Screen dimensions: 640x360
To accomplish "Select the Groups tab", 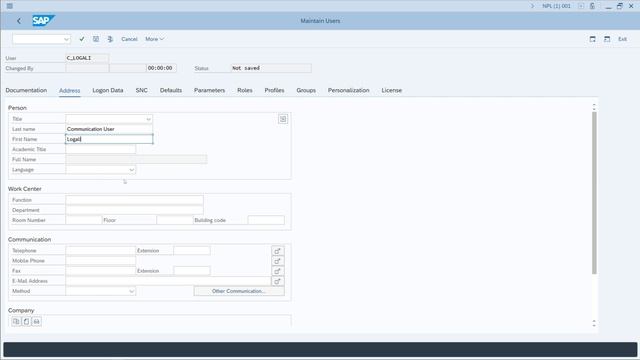I will tap(306, 90).
